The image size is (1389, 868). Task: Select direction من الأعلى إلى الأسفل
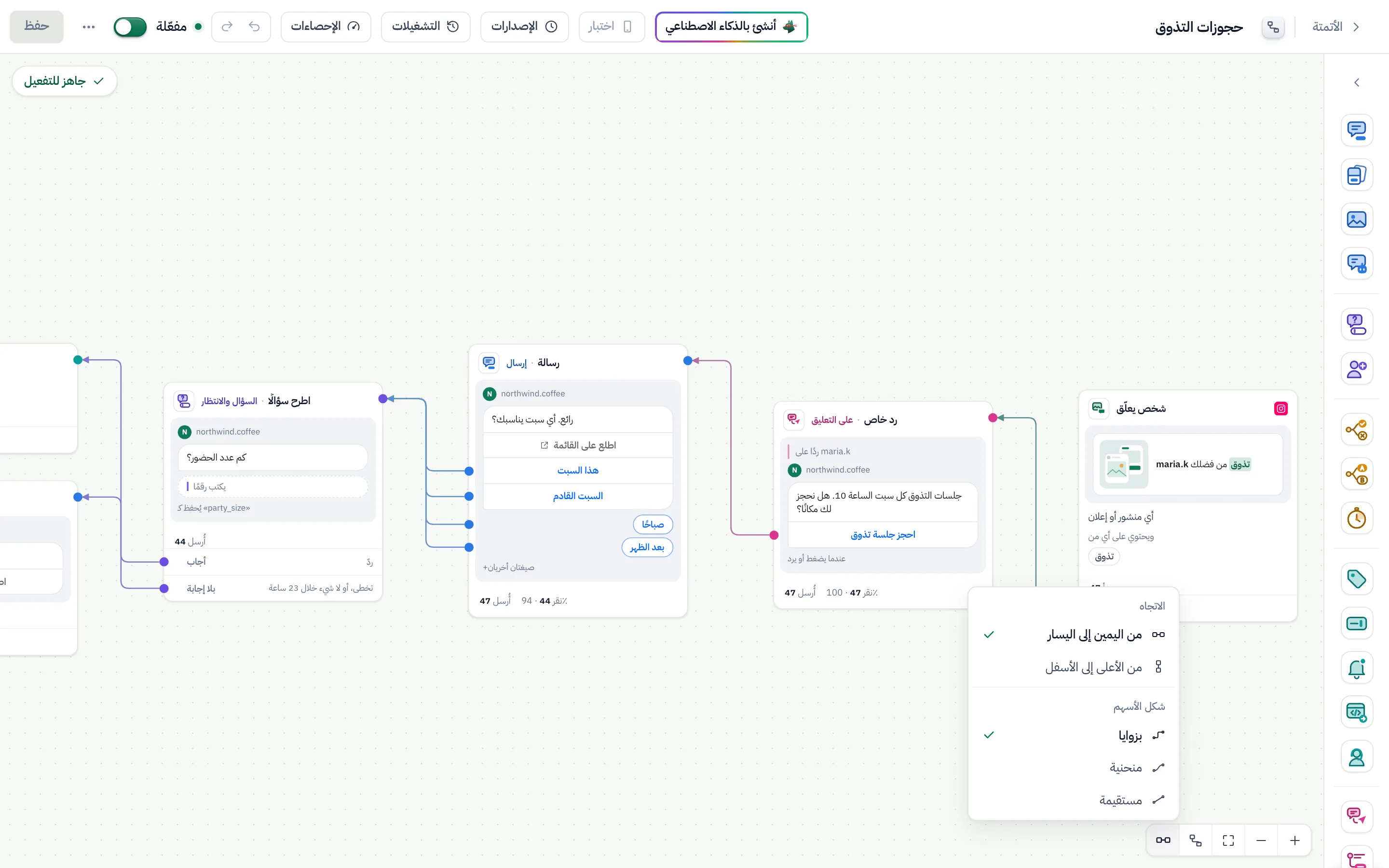click(x=1073, y=667)
